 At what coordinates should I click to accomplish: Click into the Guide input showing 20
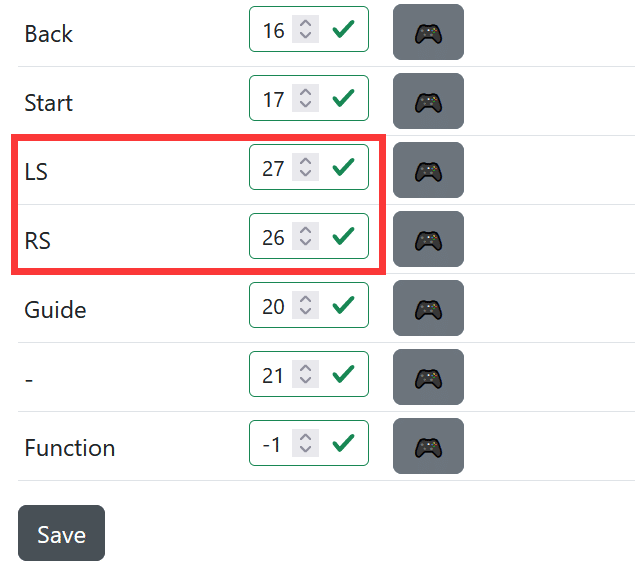(273, 306)
